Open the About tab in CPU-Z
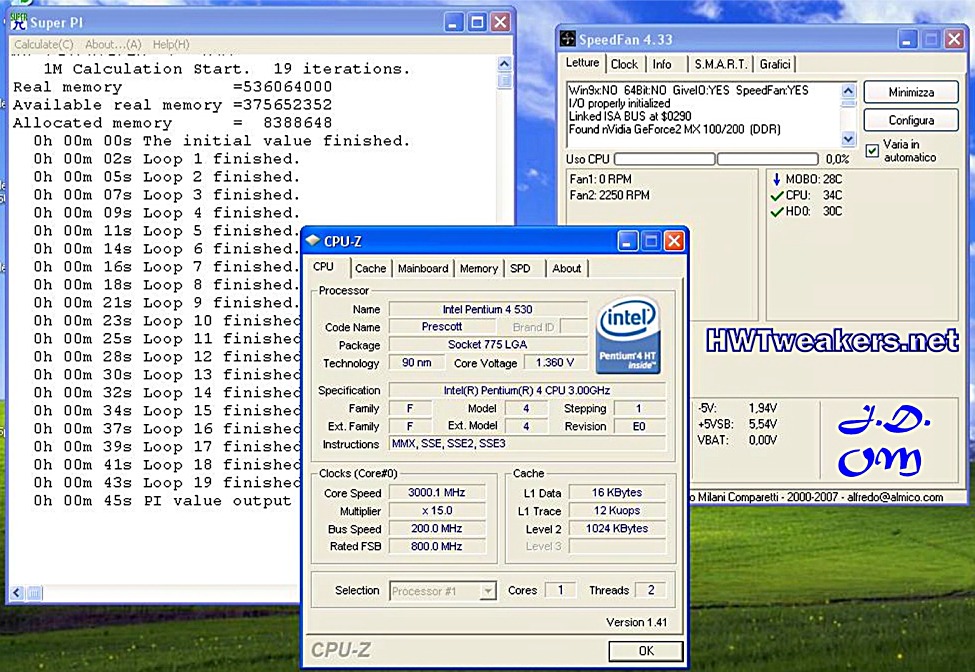 click(x=566, y=269)
